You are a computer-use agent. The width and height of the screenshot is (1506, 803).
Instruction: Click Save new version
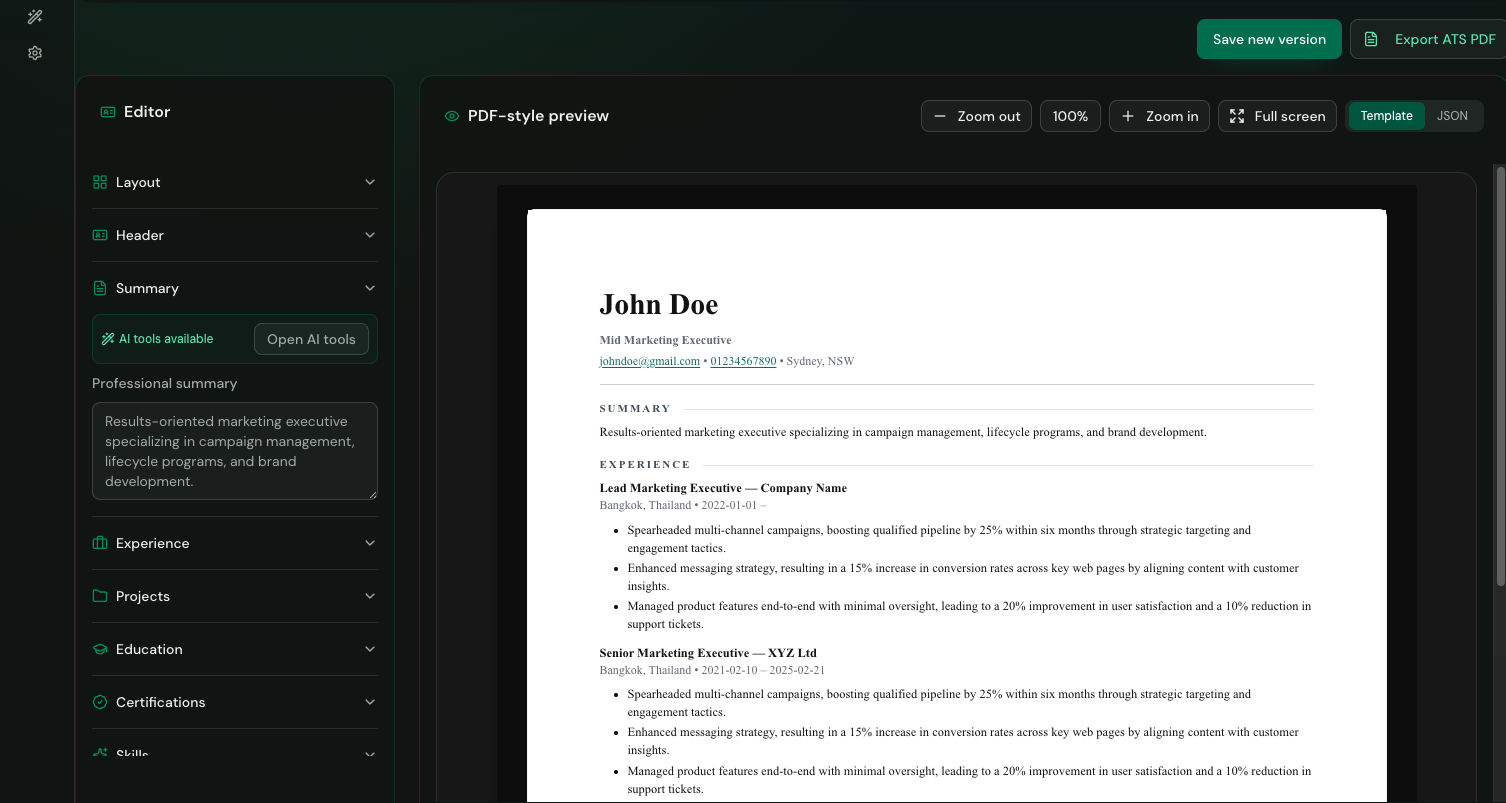click(x=1269, y=38)
